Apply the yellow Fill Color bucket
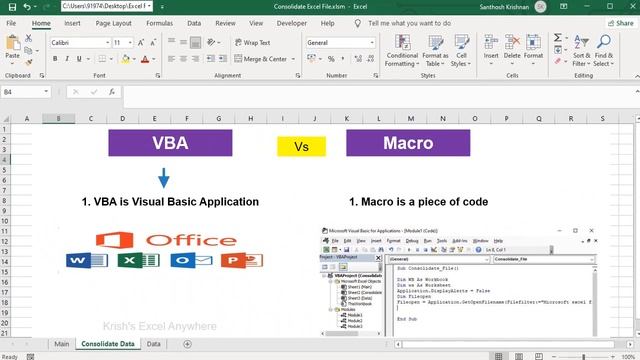 [126, 59]
